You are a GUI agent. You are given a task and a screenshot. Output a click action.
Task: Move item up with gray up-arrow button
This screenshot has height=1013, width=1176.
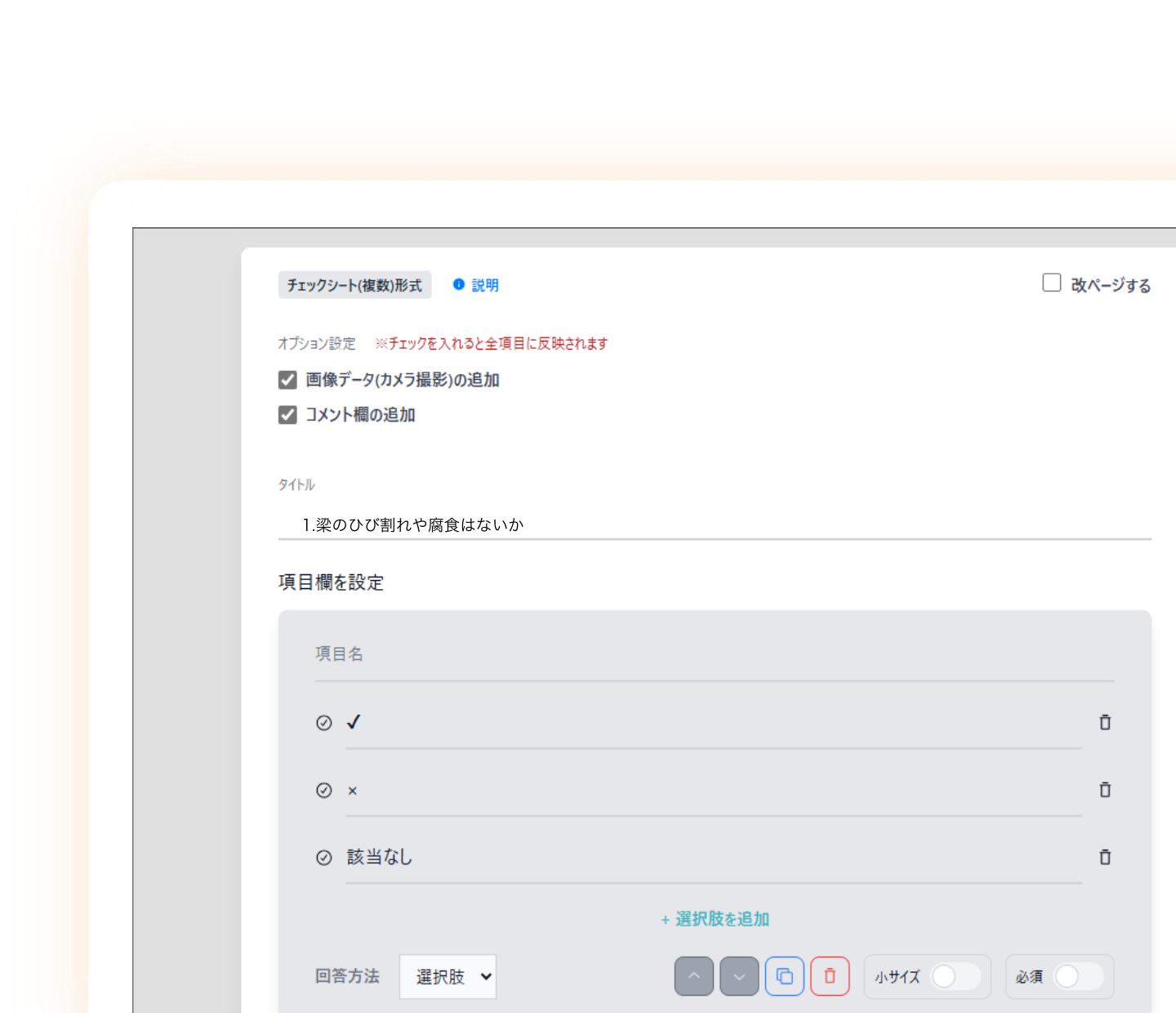pyautogui.click(x=694, y=976)
